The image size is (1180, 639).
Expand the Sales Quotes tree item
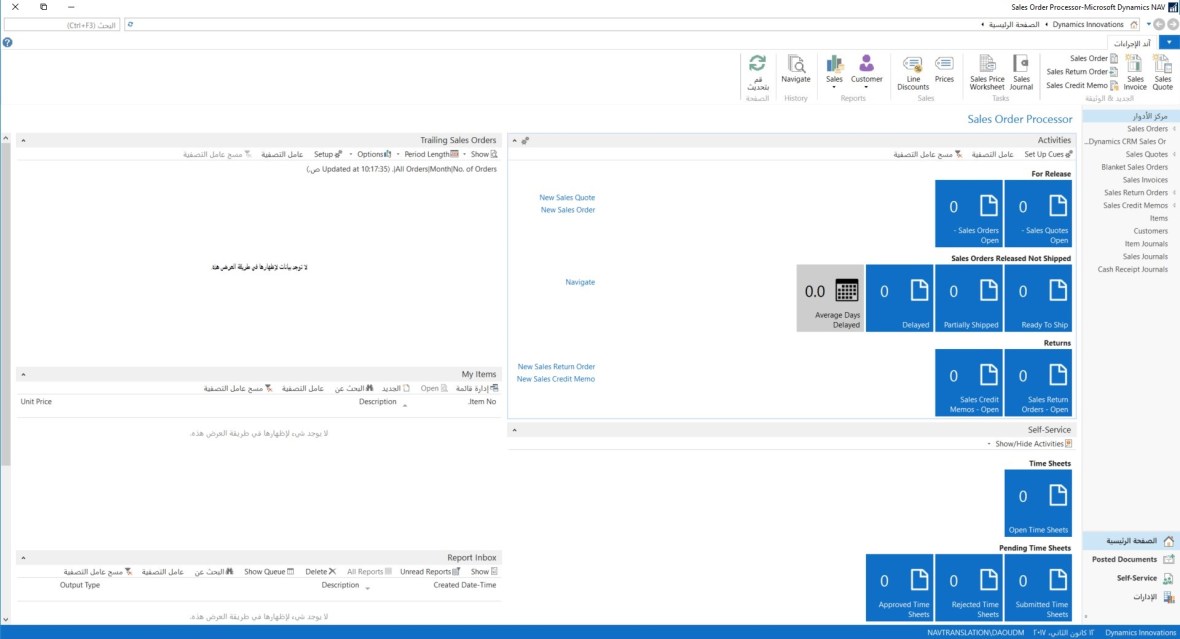tap(1174, 155)
